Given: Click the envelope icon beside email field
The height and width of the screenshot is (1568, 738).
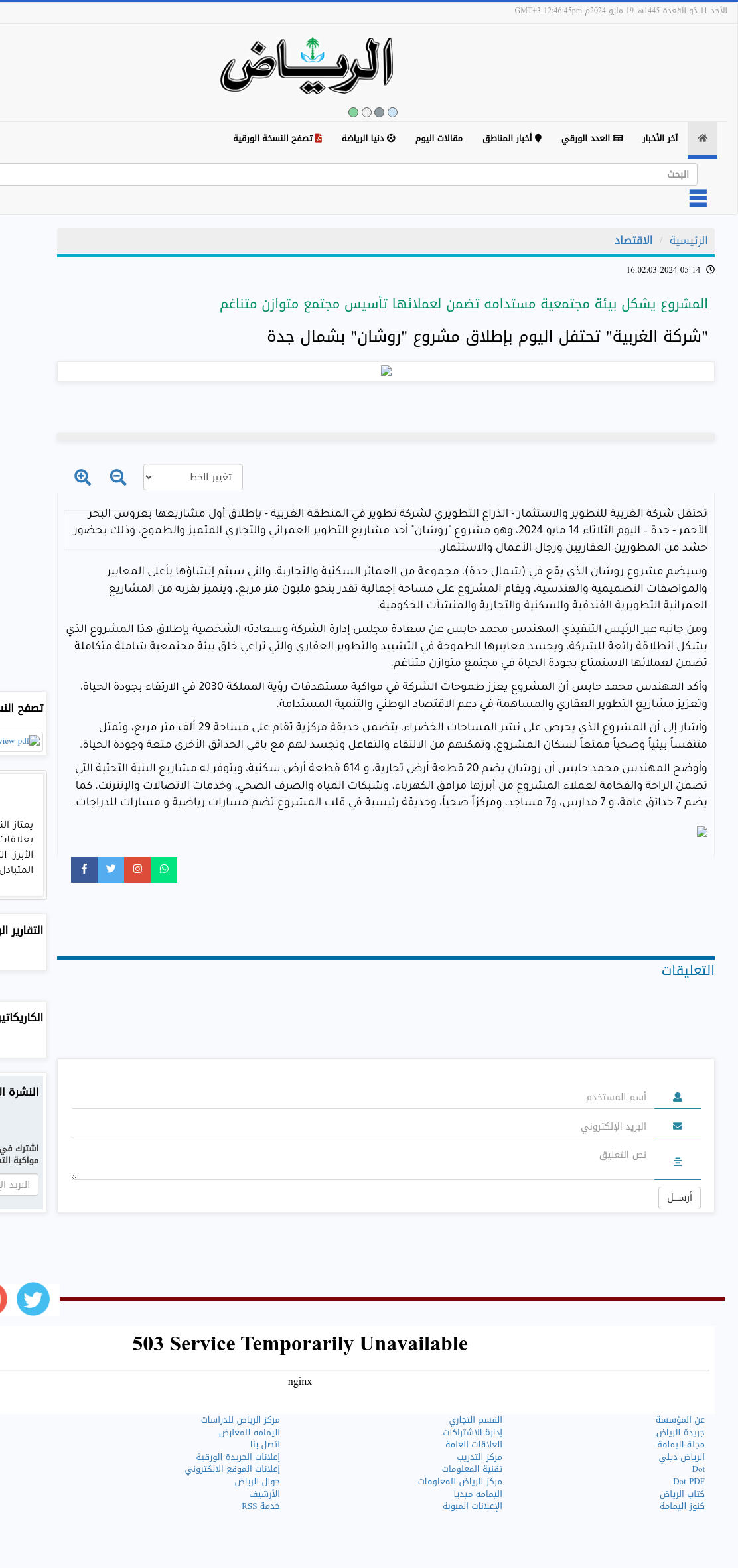Looking at the screenshot, I should click(x=678, y=1126).
